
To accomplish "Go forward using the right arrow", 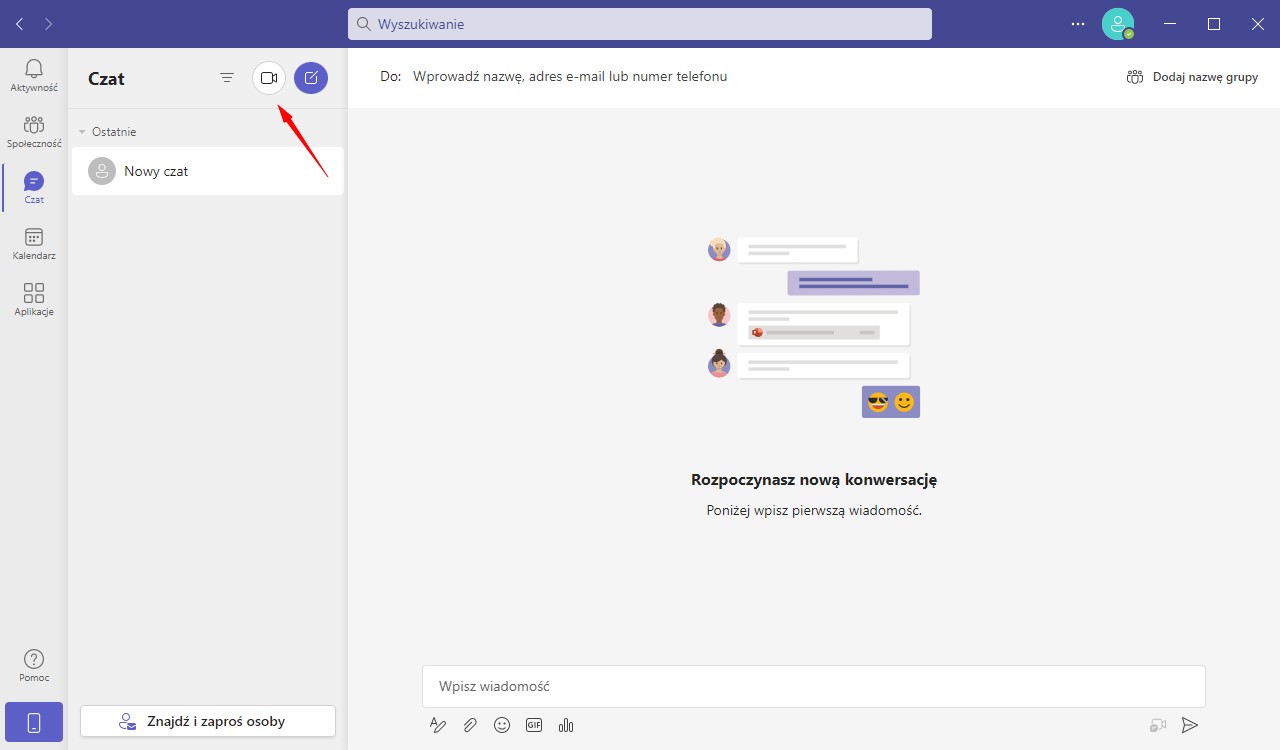I will 50,23.
